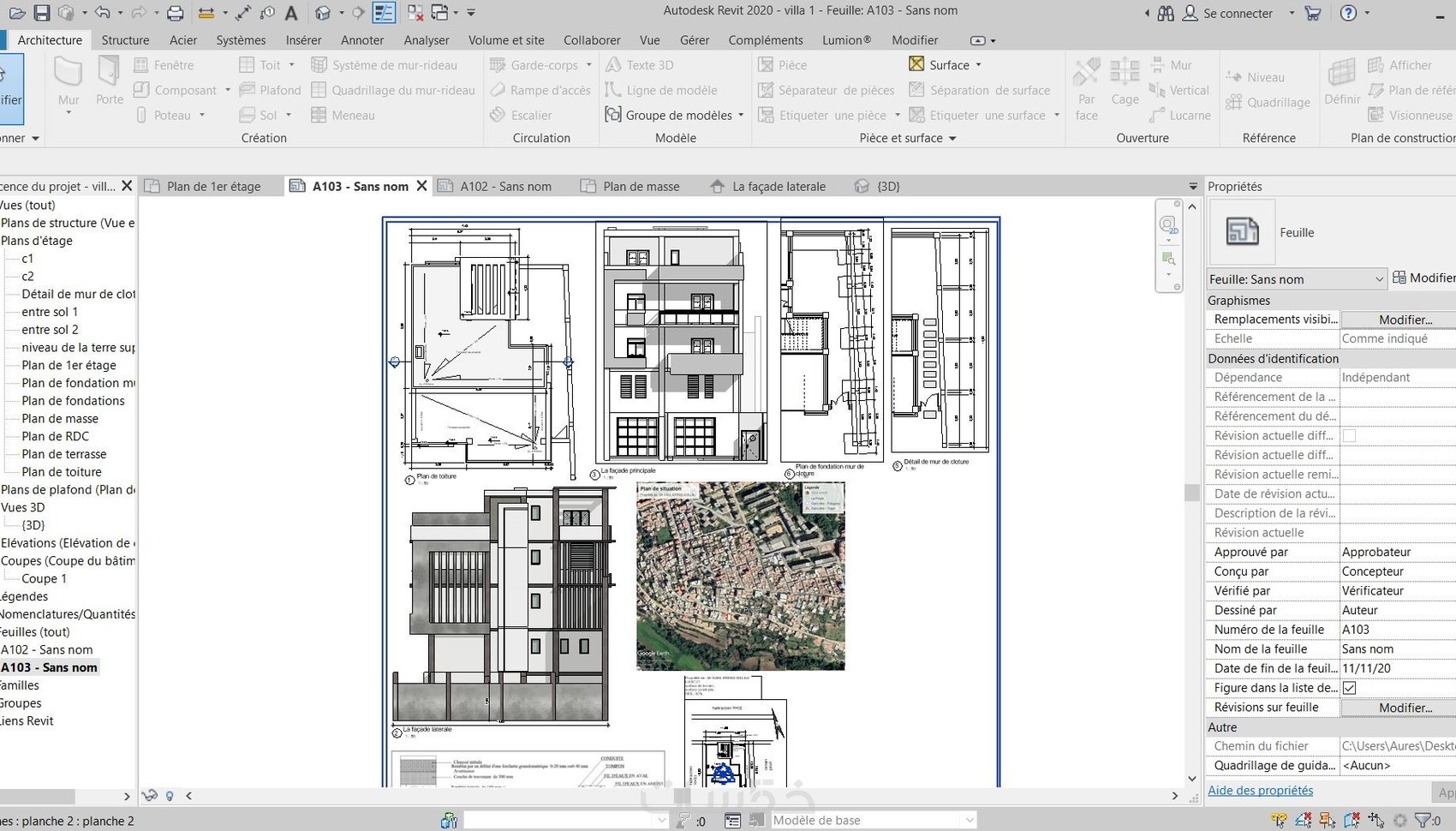Click Modifier button for Révisions sur feuille

click(x=1405, y=708)
